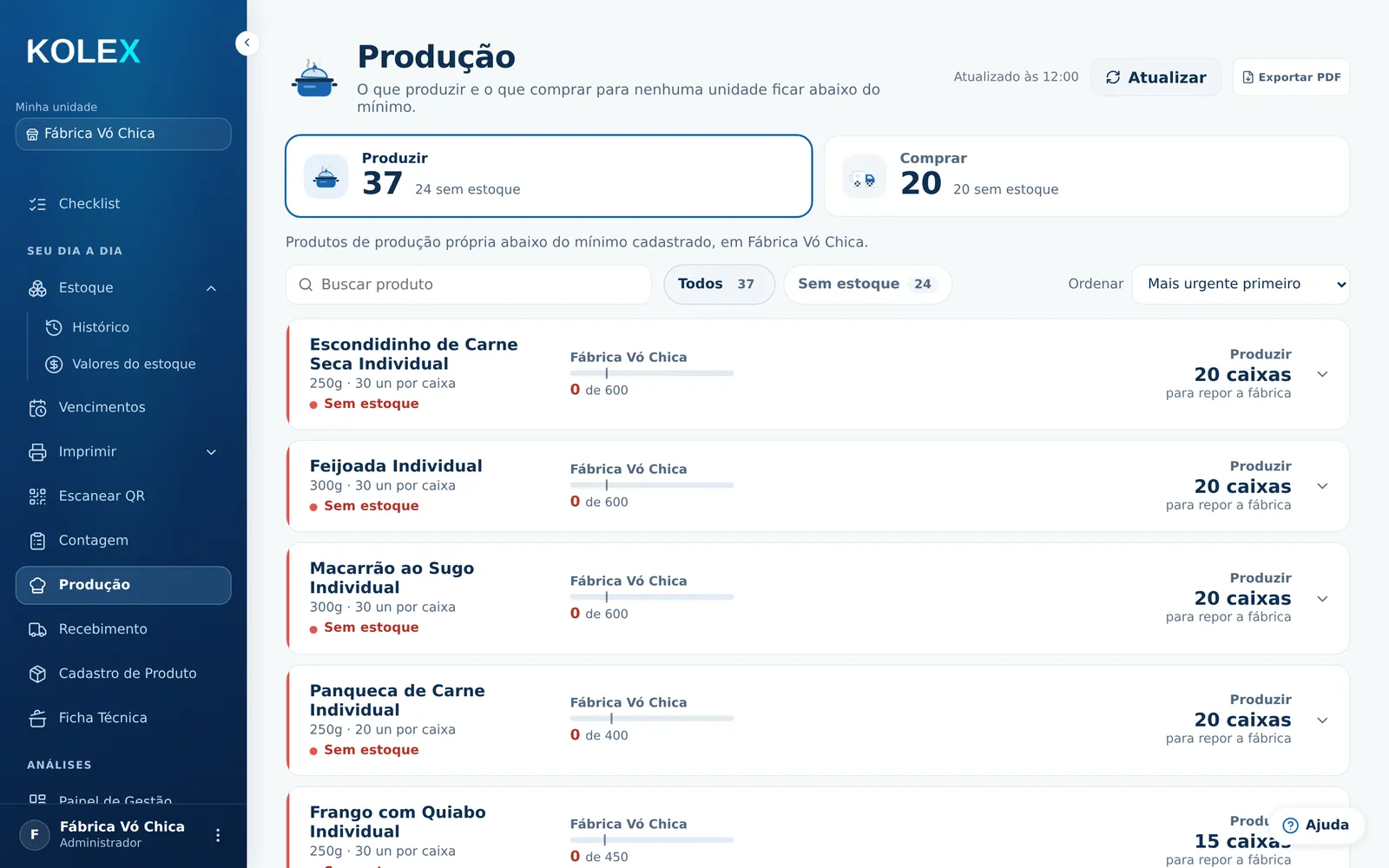Viewport: 1389px width, 868px height.
Task: Open the user account options menu
Action: click(218, 835)
